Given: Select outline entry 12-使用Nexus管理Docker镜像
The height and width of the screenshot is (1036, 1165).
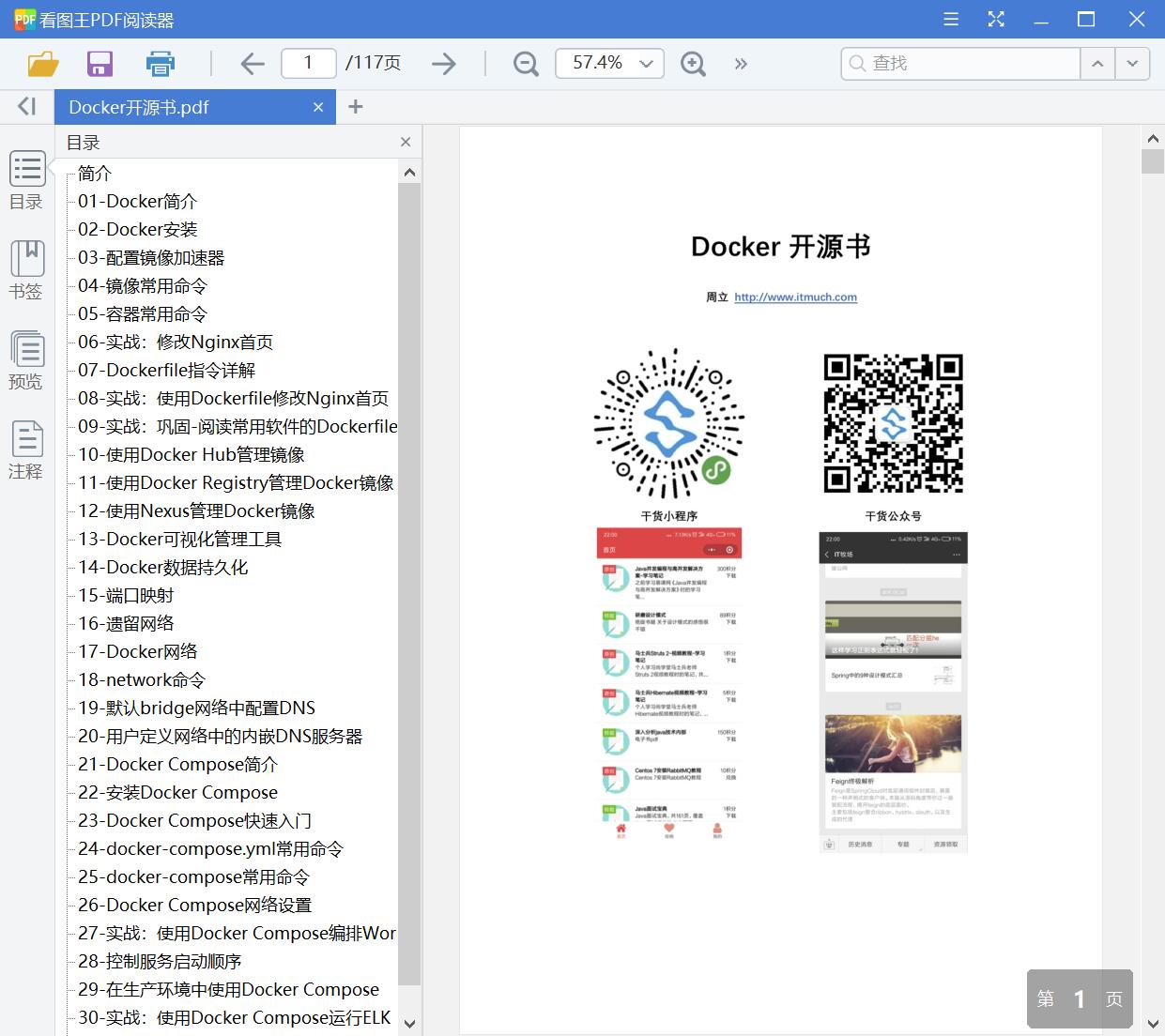Looking at the screenshot, I should coord(196,511).
